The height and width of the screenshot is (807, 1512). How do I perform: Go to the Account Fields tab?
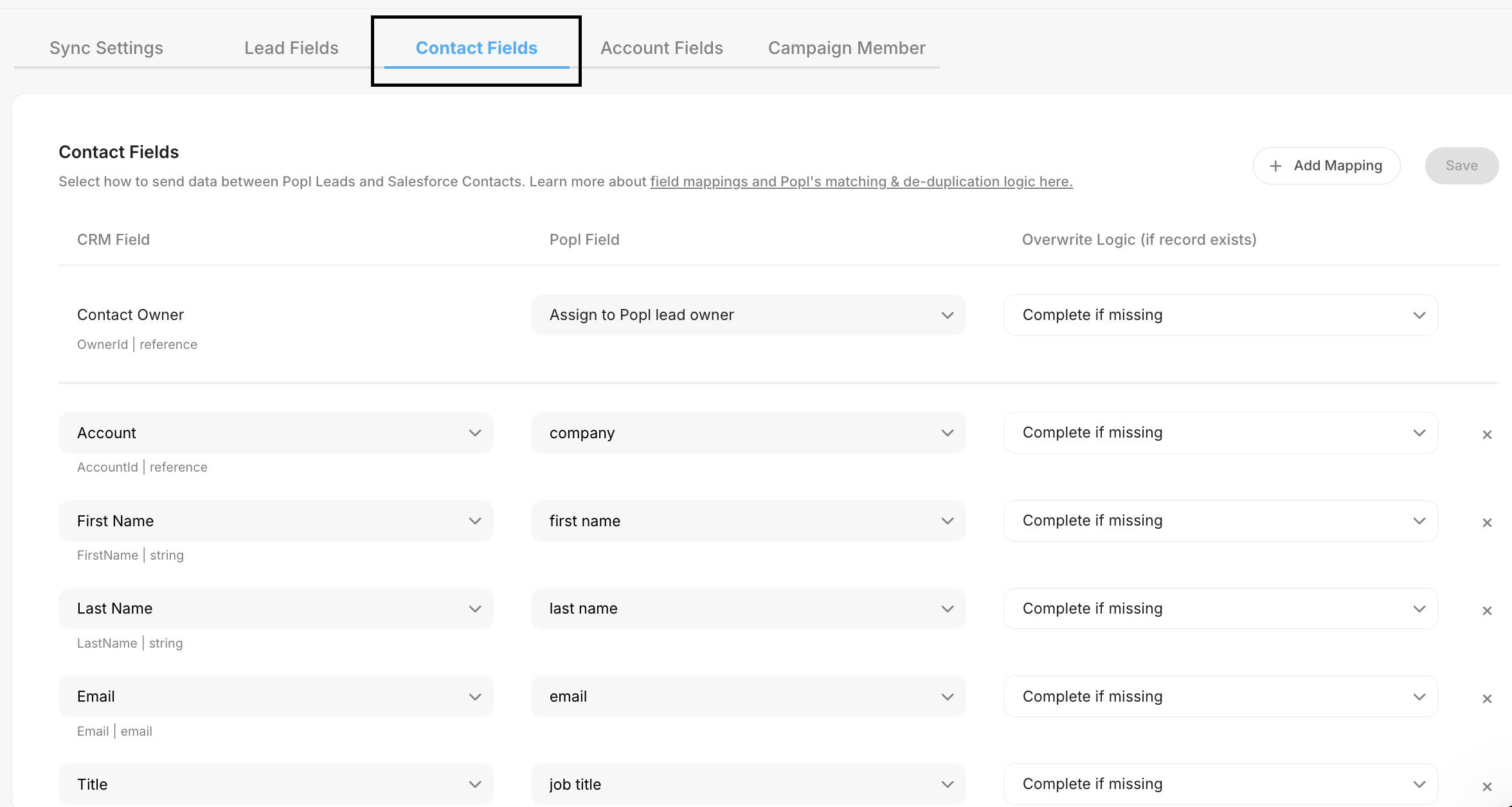tap(661, 48)
